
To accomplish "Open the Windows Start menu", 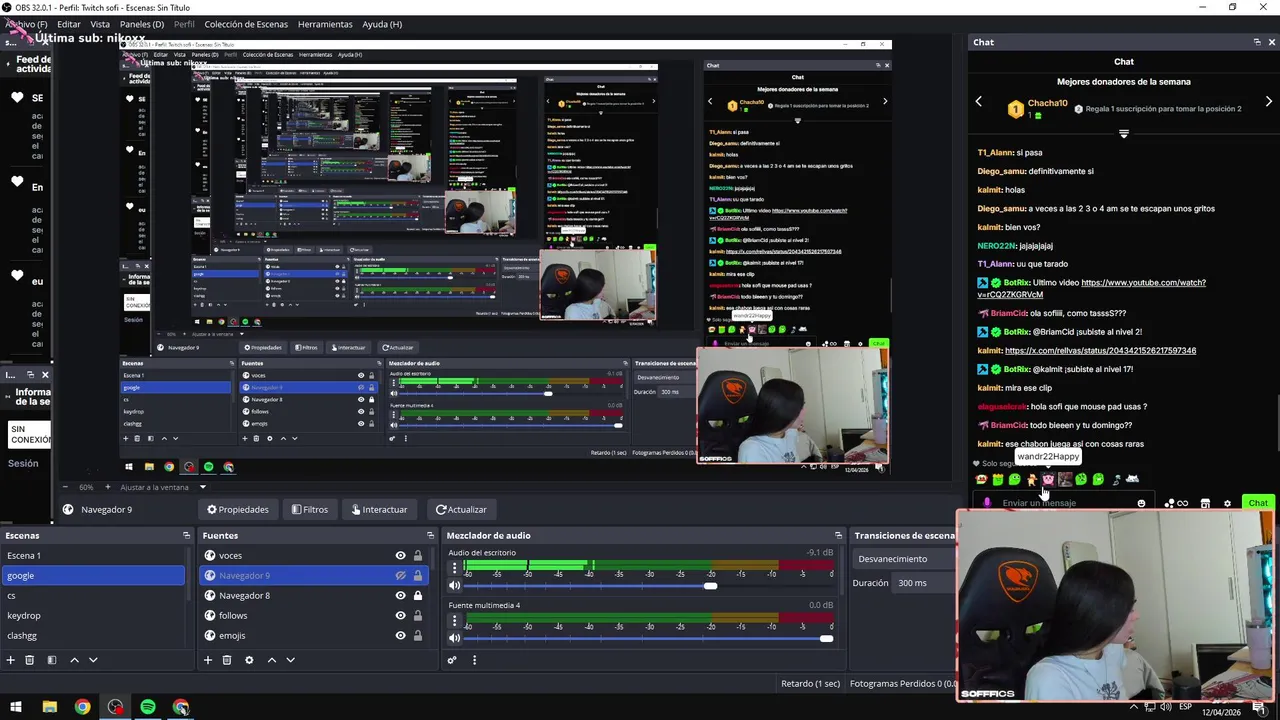I will point(16,707).
